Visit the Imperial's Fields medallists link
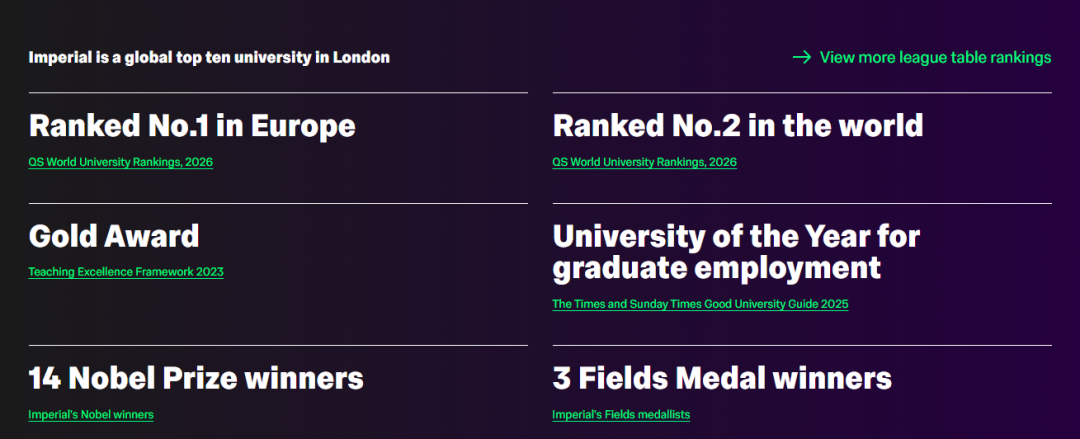Screen dimensions: 1080x439 pos(621,414)
